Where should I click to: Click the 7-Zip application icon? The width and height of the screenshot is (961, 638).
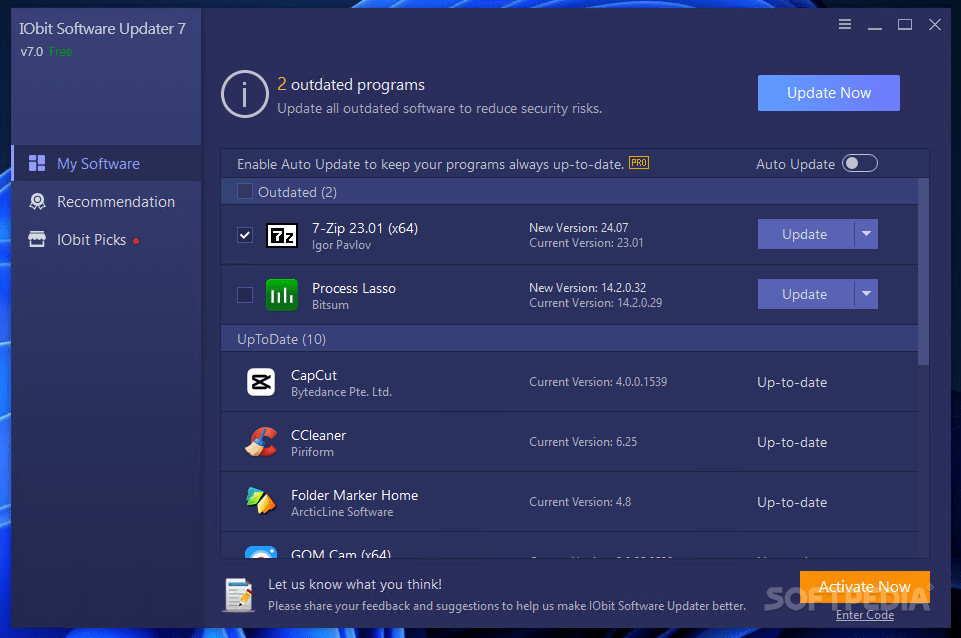coord(281,234)
